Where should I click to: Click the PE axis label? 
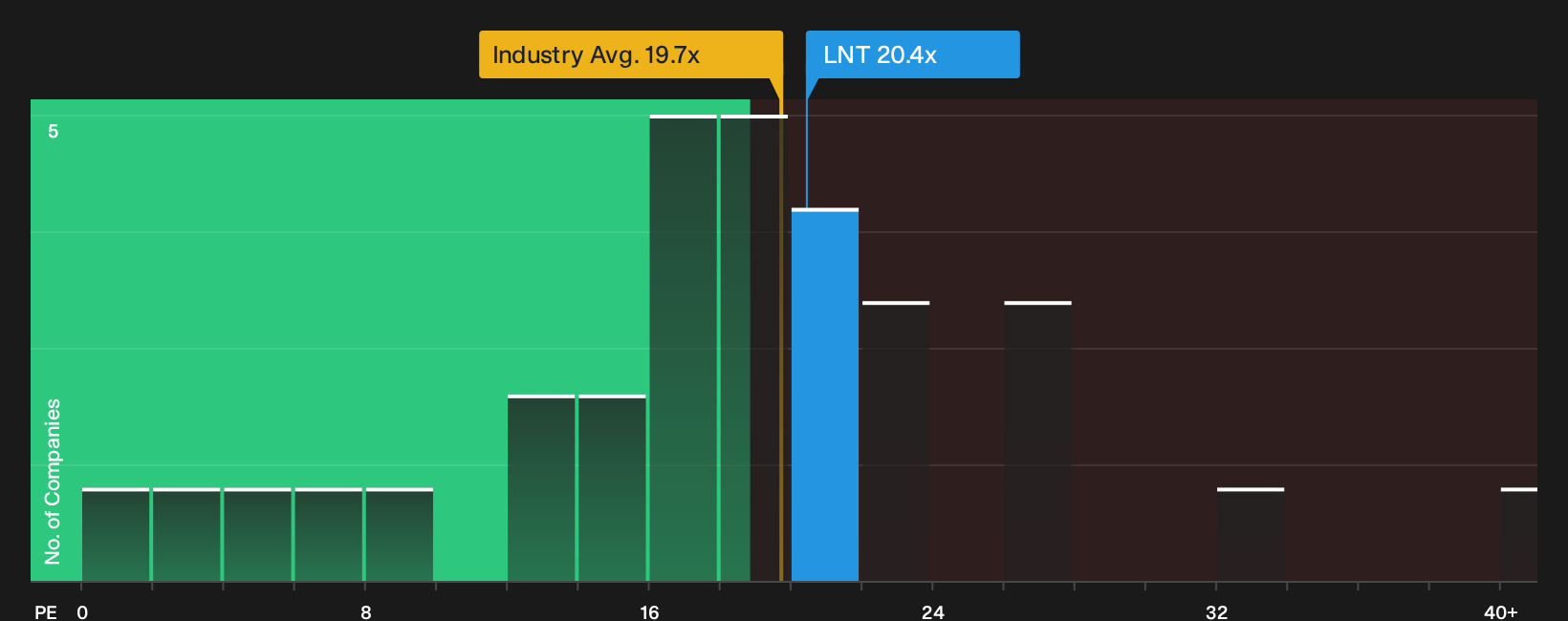tap(46, 611)
